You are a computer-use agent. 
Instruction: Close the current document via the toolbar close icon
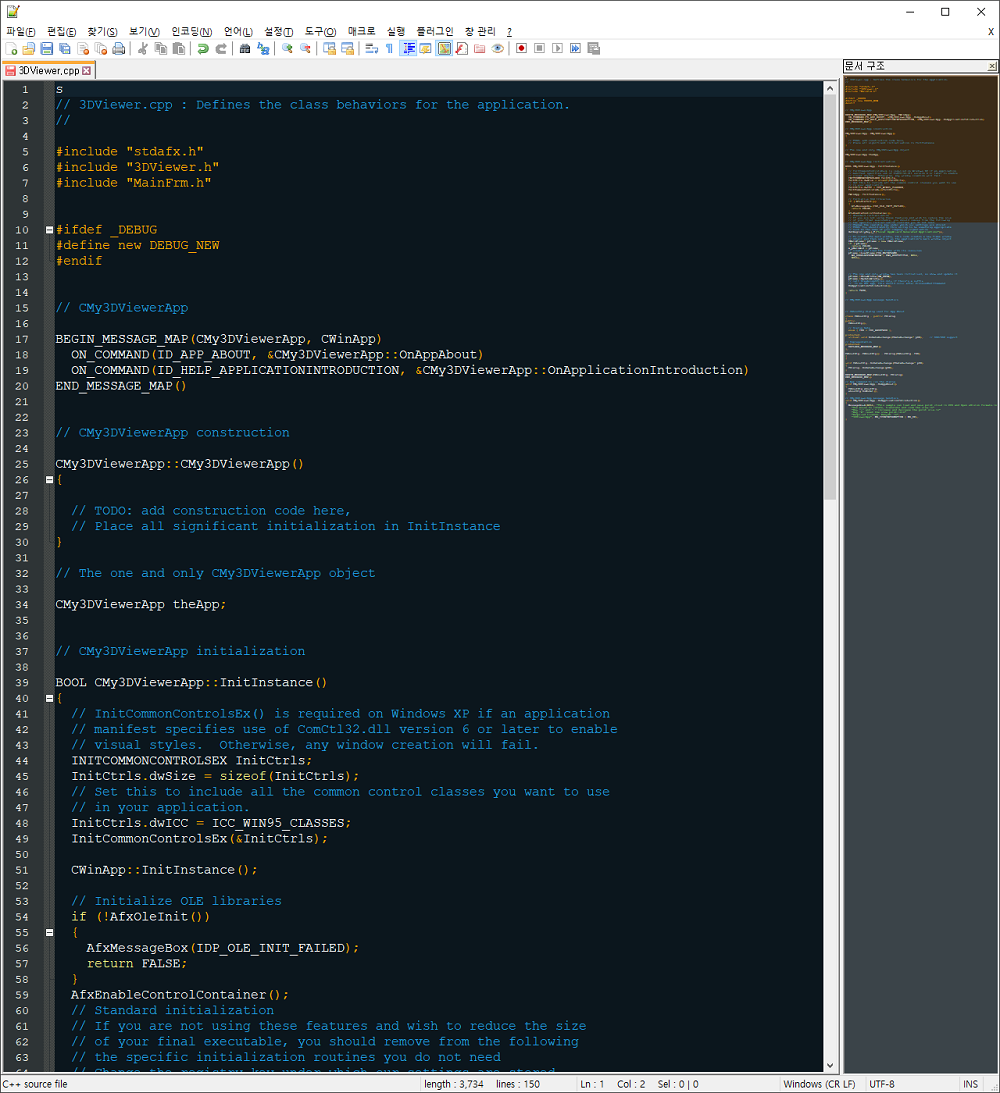83,48
